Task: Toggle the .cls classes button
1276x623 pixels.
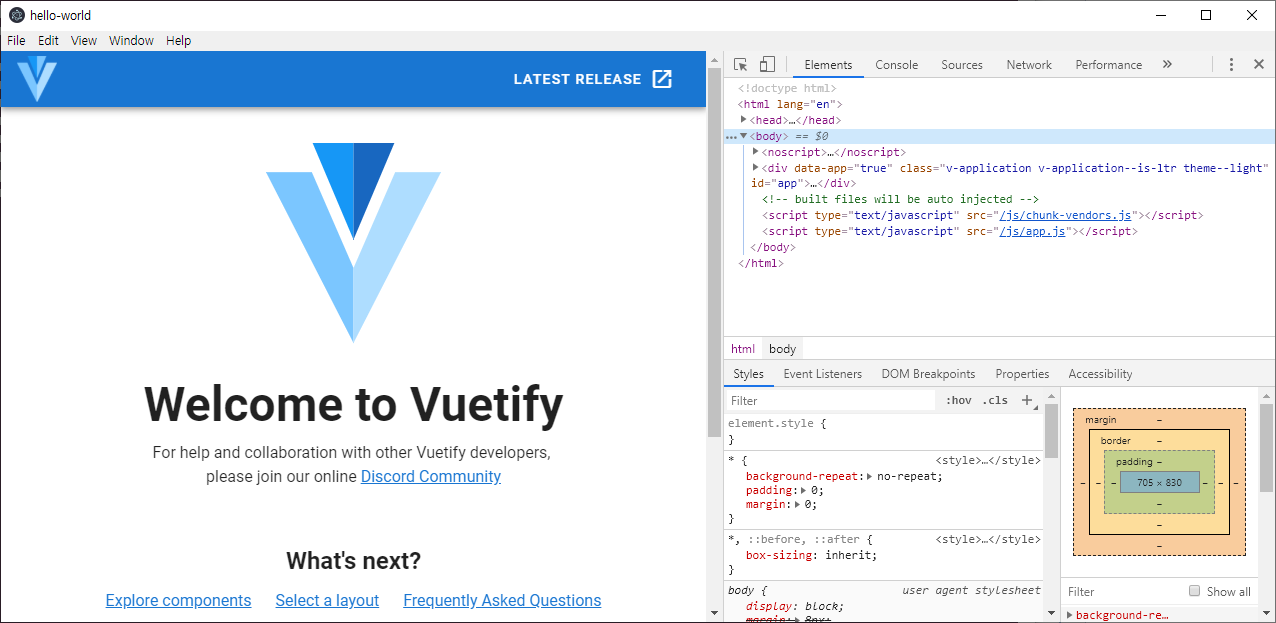Action: tap(995, 400)
